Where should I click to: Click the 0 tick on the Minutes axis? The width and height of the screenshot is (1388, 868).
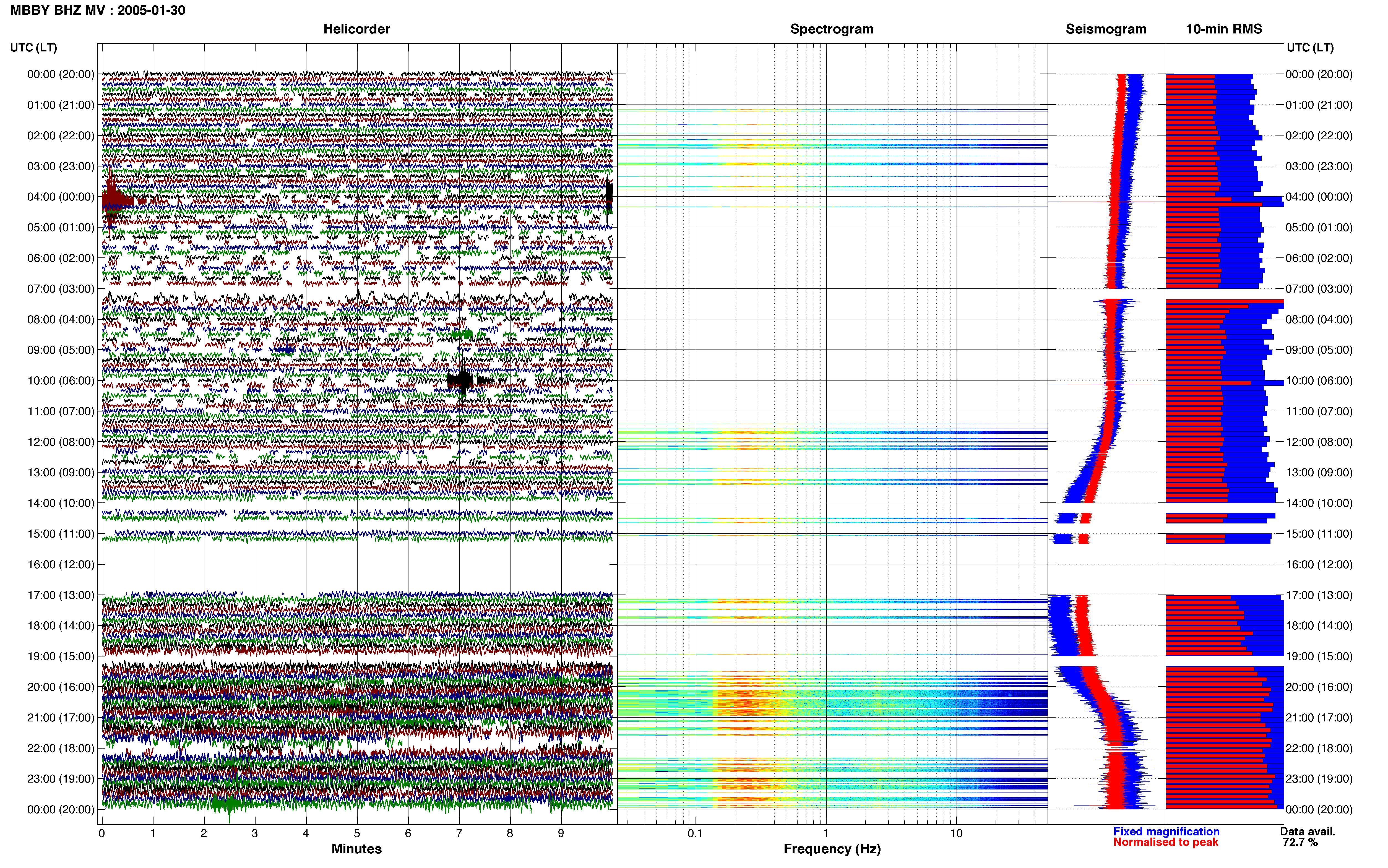[101, 833]
